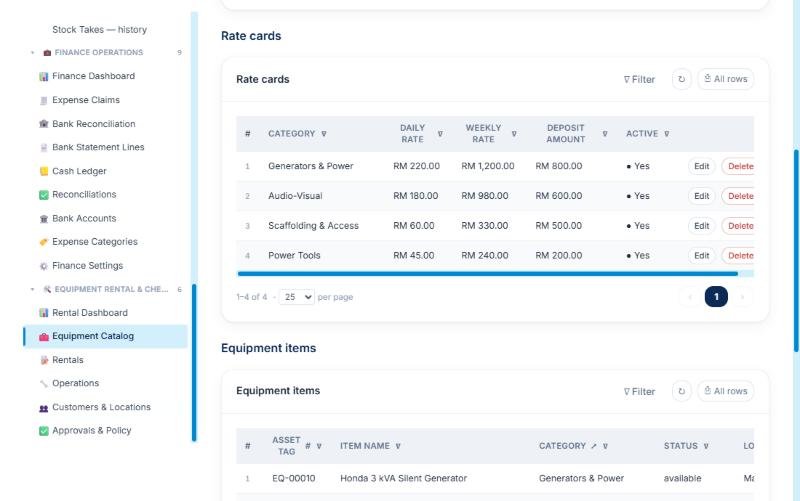Edit the Scaffolding & Access rate card
This screenshot has width=800, height=501.
pos(702,226)
